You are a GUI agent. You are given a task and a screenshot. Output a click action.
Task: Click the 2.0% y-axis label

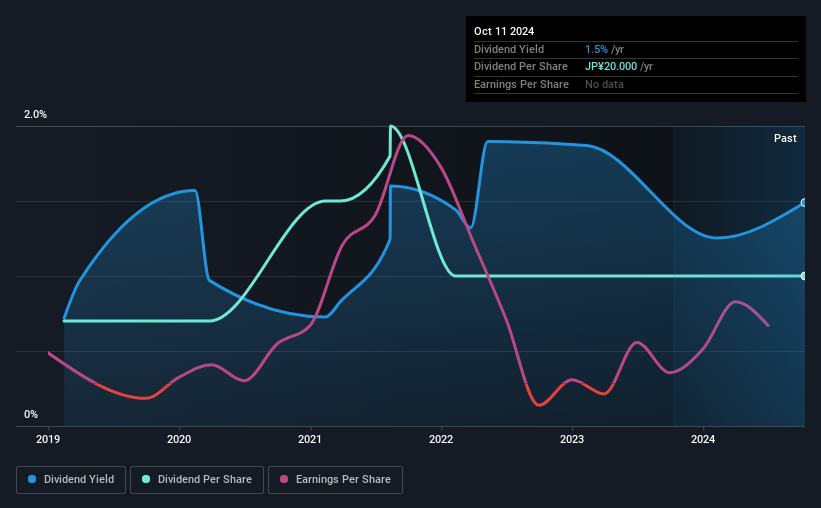coord(35,114)
